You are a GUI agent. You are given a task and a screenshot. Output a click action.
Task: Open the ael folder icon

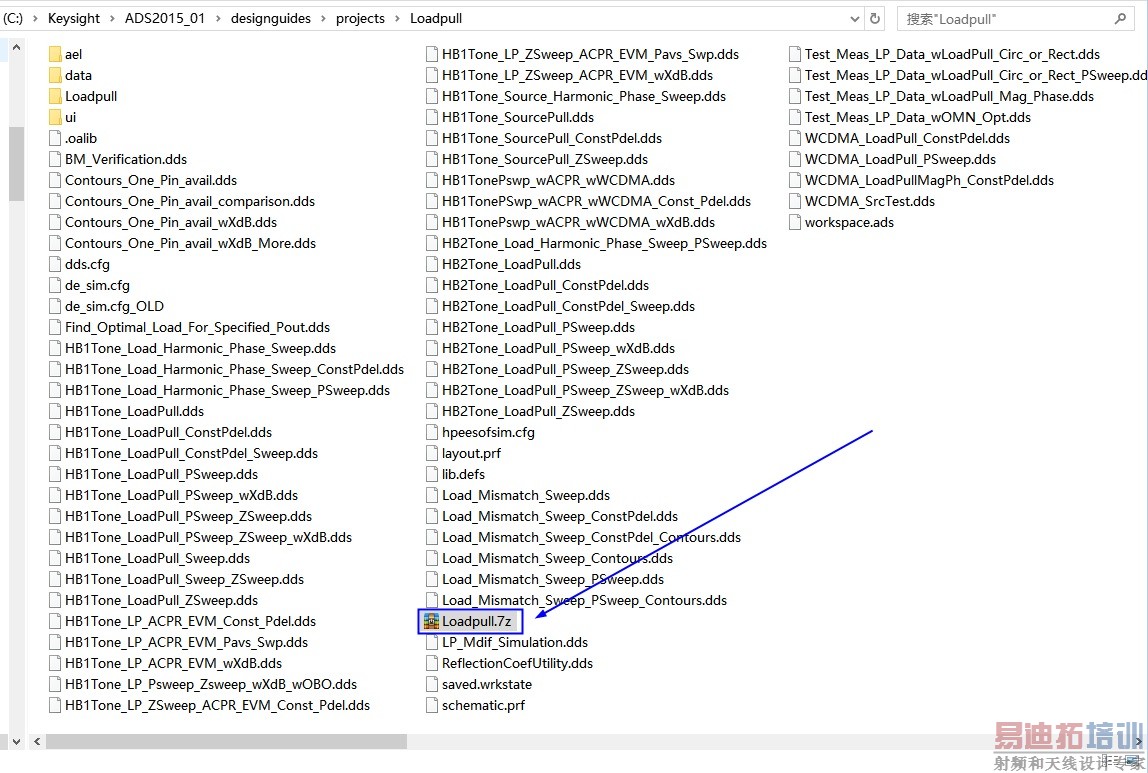pyautogui.click(x=55, y=54)
